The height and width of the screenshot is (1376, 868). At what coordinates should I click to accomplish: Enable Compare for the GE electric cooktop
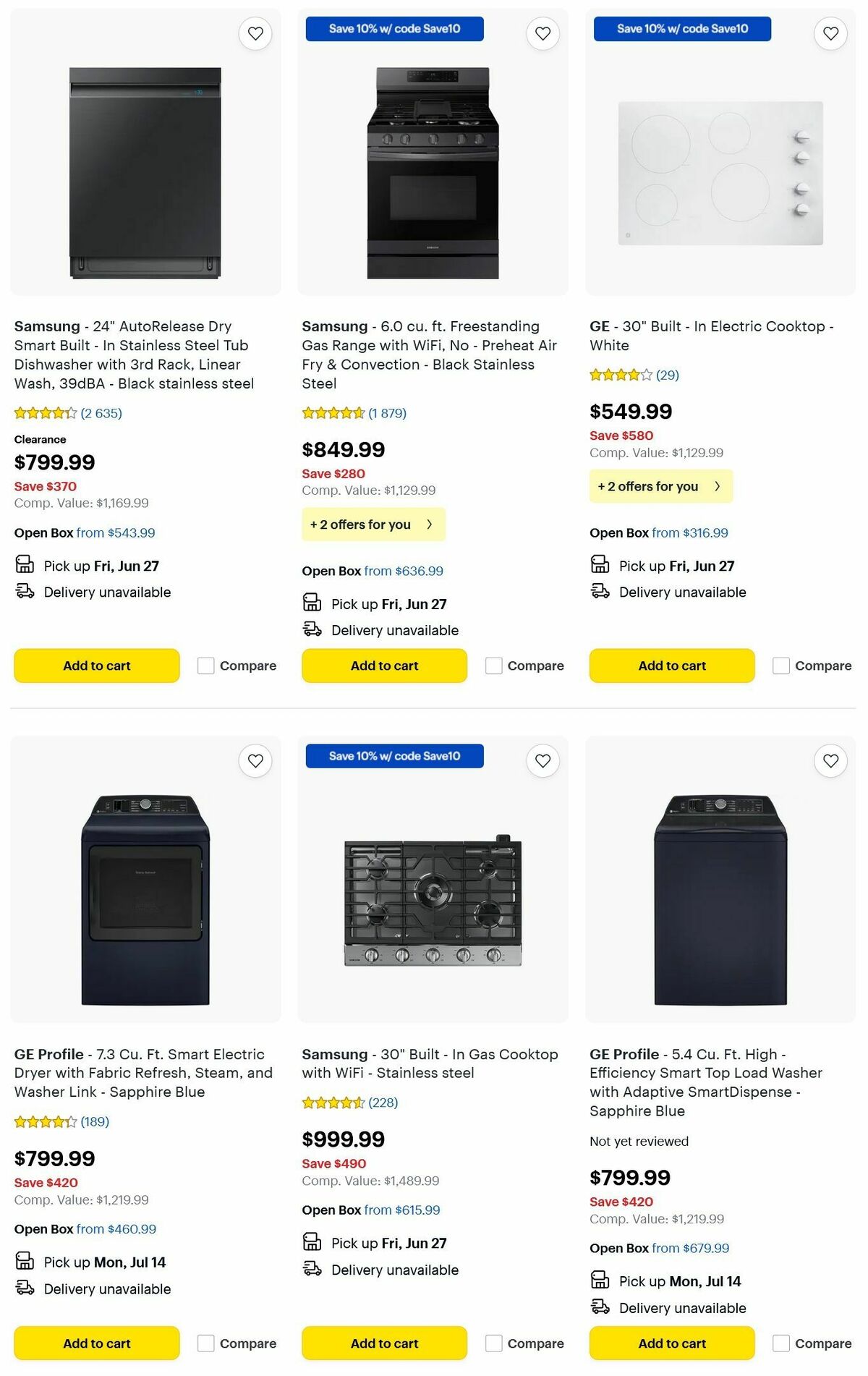[x=781, y=665]
